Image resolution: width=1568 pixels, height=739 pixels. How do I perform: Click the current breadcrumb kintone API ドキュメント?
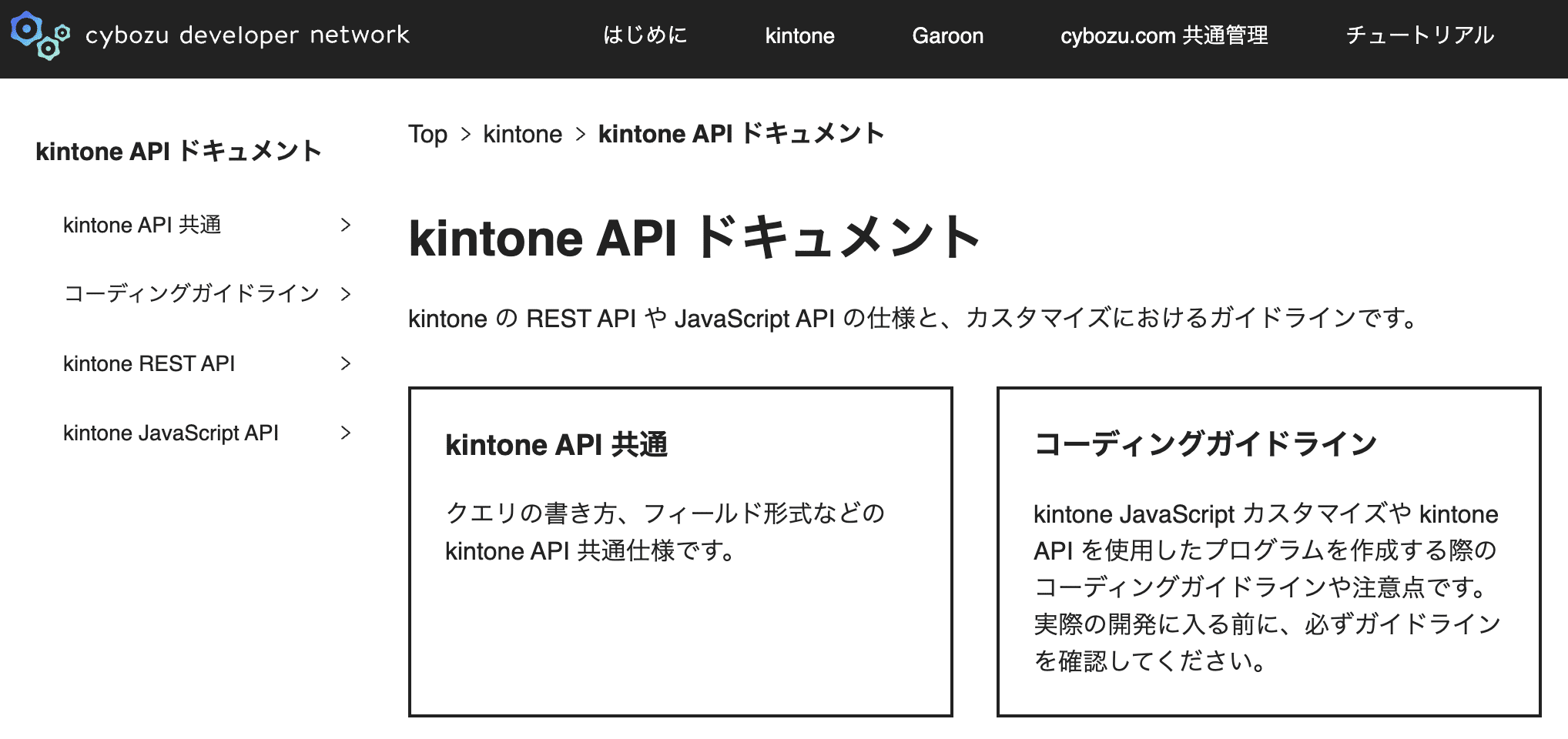(742, 134)
